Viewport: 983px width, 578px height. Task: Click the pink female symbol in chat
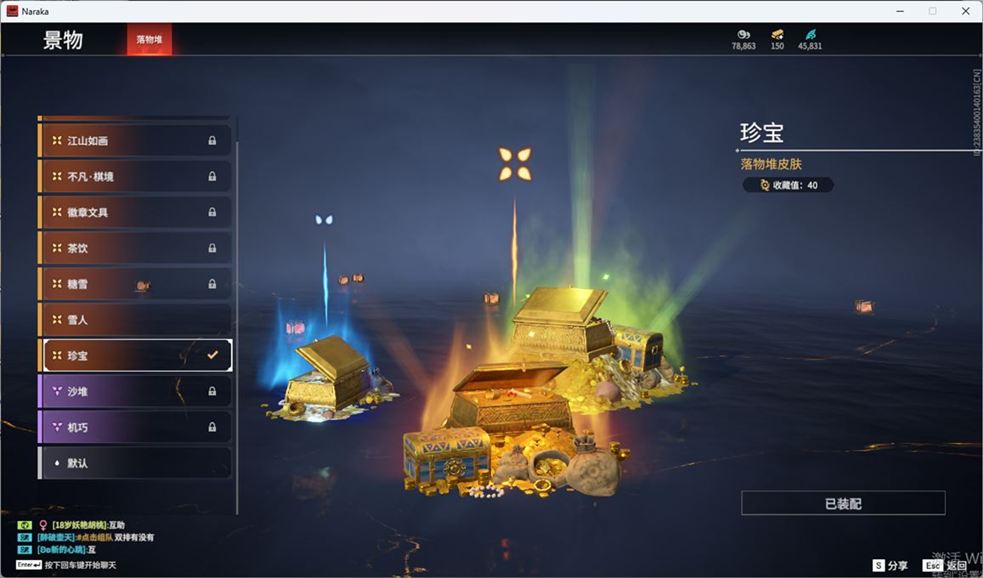[43, 525]
